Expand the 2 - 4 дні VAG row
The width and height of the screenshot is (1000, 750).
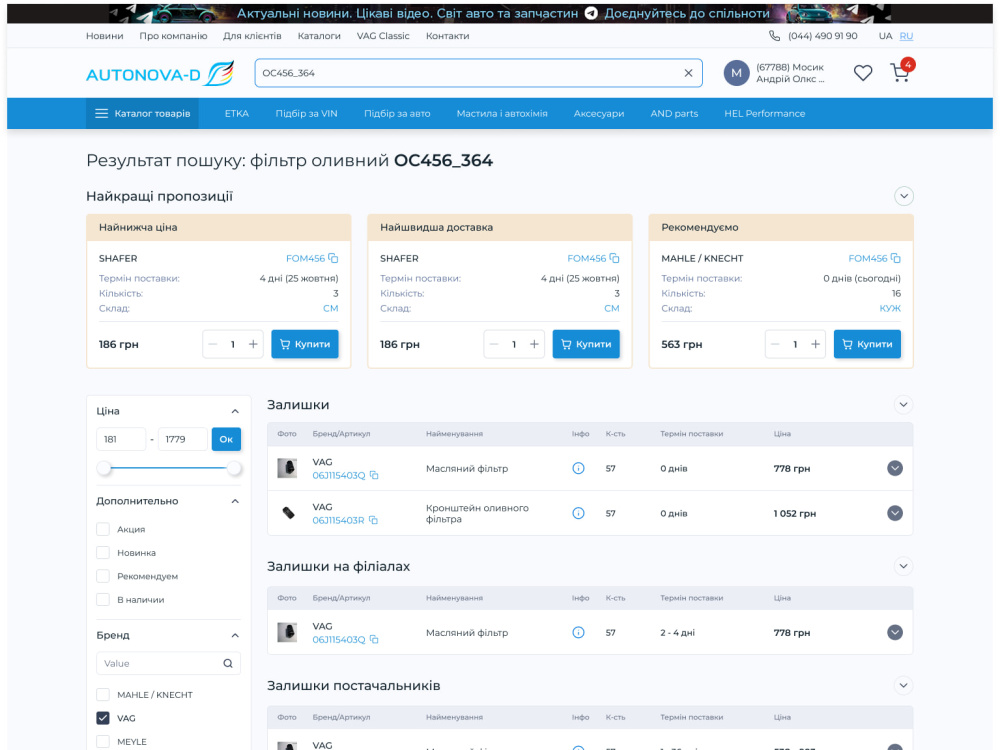pyautogui.click(x=895, y=633)
